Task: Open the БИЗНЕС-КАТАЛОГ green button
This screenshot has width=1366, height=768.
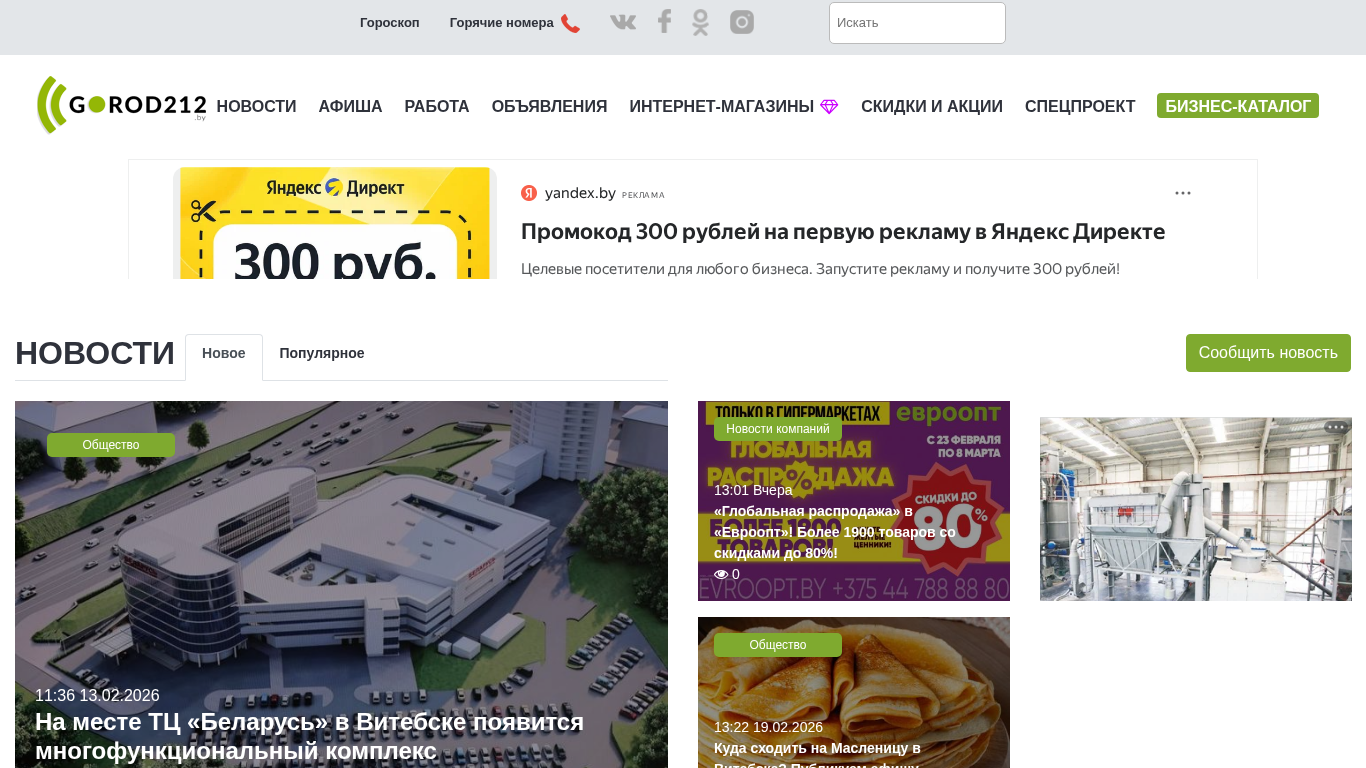Action: pyautogui.click(x=1238, y=106)
